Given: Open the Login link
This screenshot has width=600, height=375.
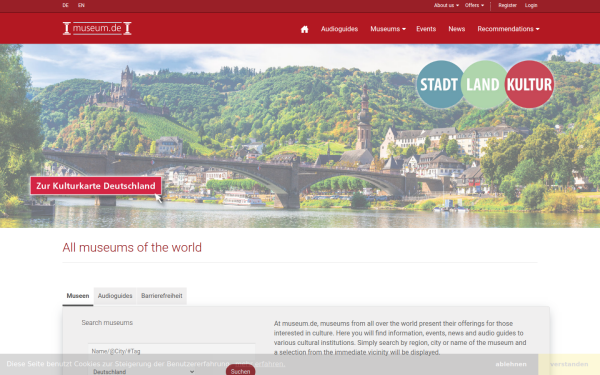Looking at the screenshot, I should pyautogui.click(x=531, y=5).
